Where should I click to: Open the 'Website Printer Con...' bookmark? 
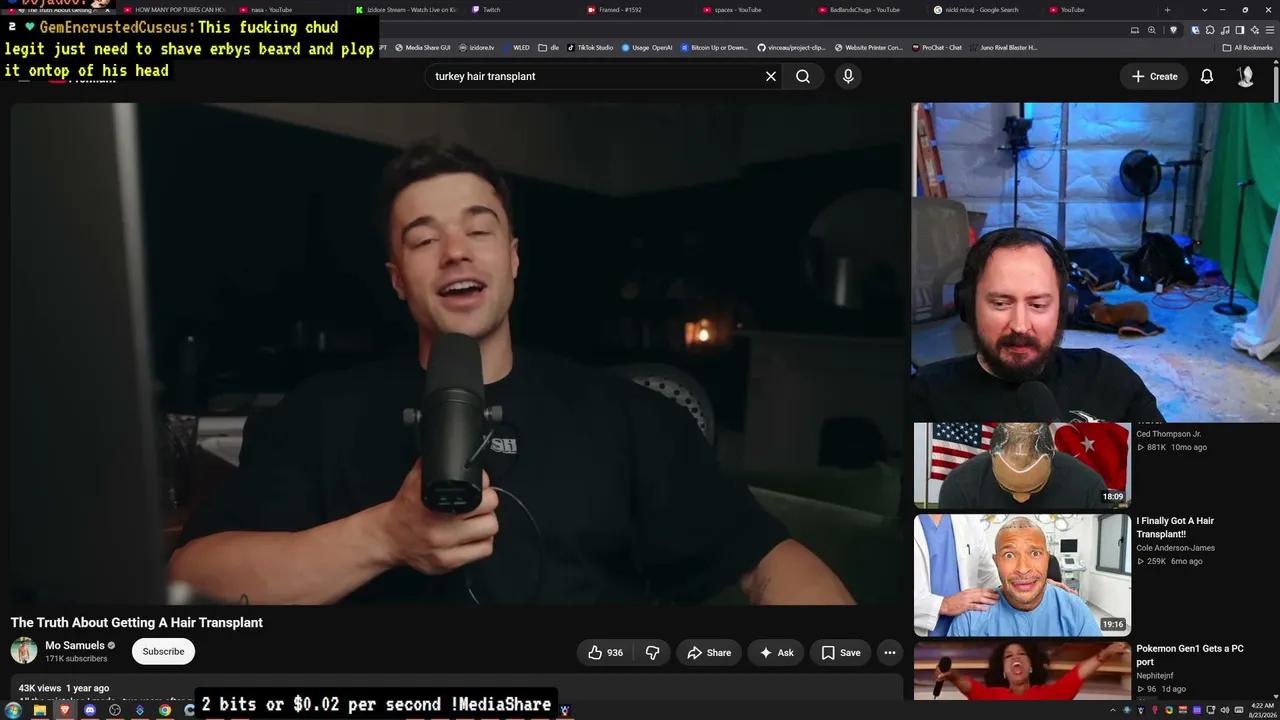tap(868, 47)
